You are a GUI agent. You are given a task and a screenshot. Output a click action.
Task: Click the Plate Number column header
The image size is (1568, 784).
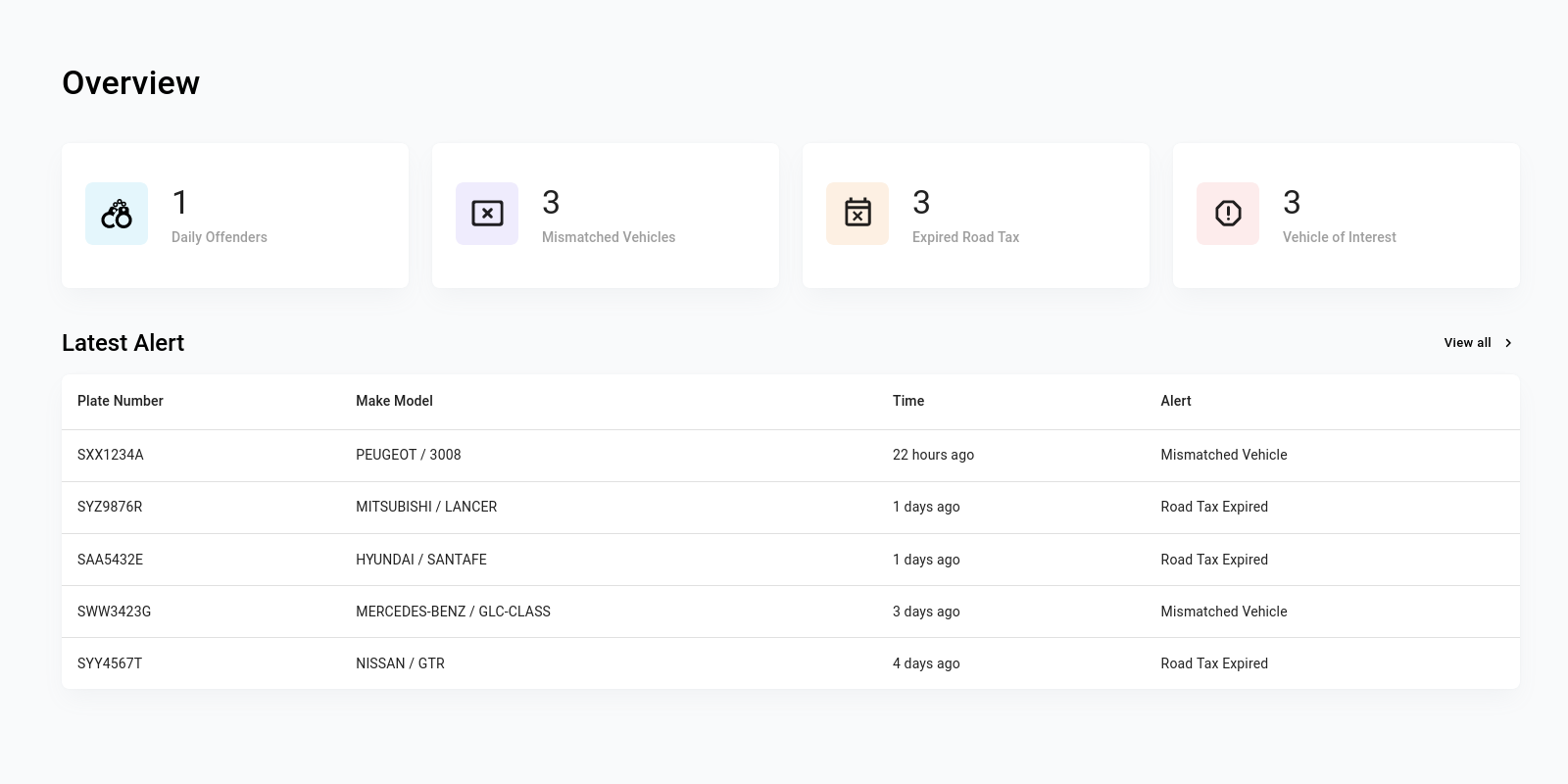(x=121, y=401)
